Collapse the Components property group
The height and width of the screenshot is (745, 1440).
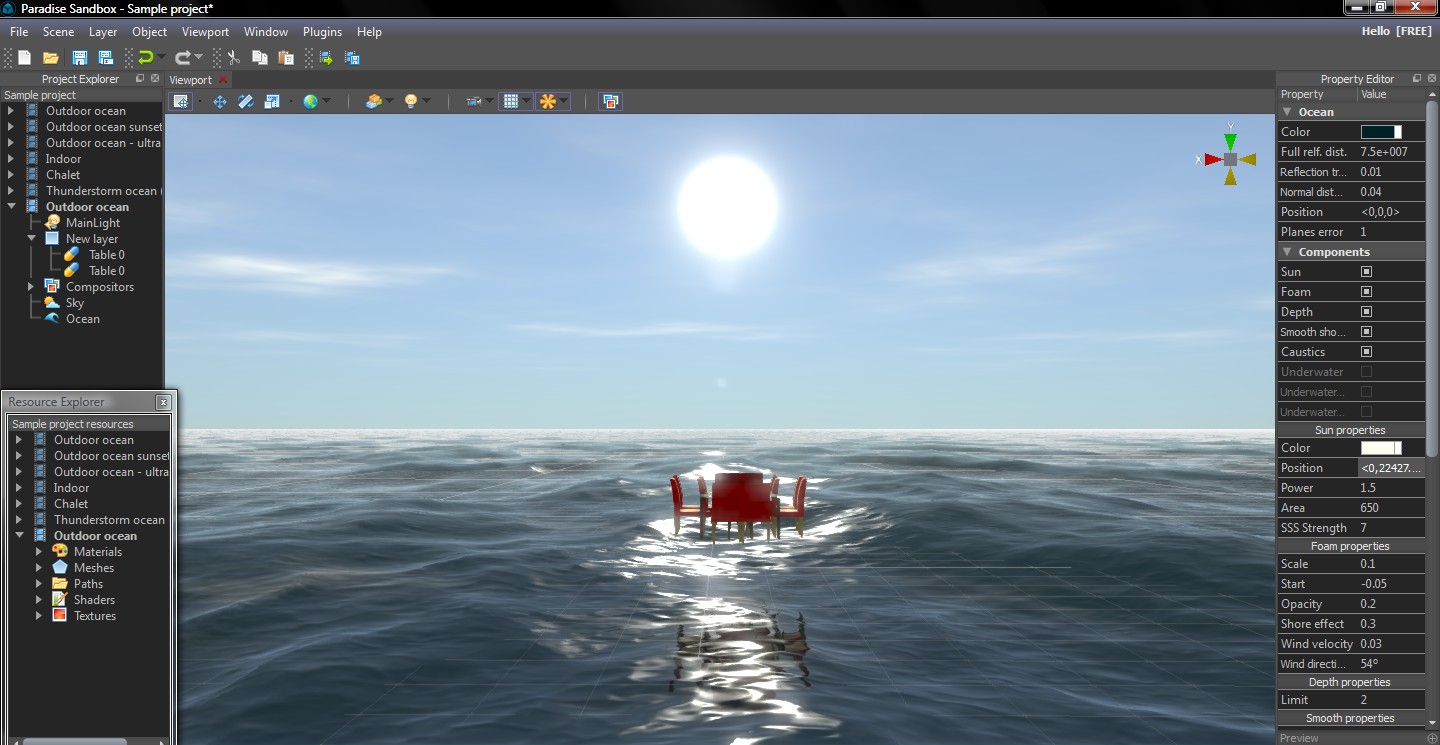(x=1287, y=252)
